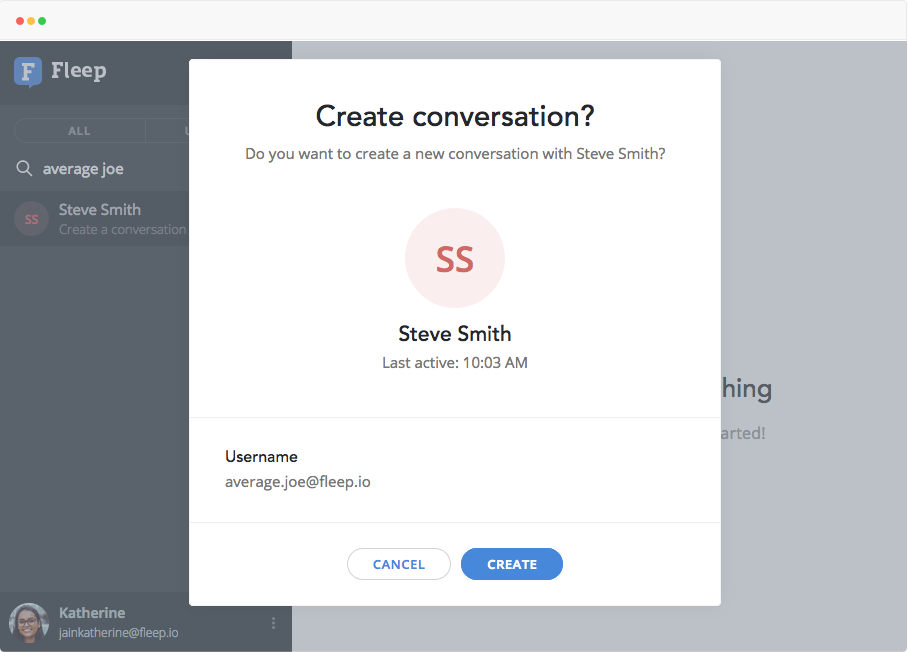The width and height of the screenshot is (908, 652).
Task: Click the red window close button
Action: click(20, 21)
